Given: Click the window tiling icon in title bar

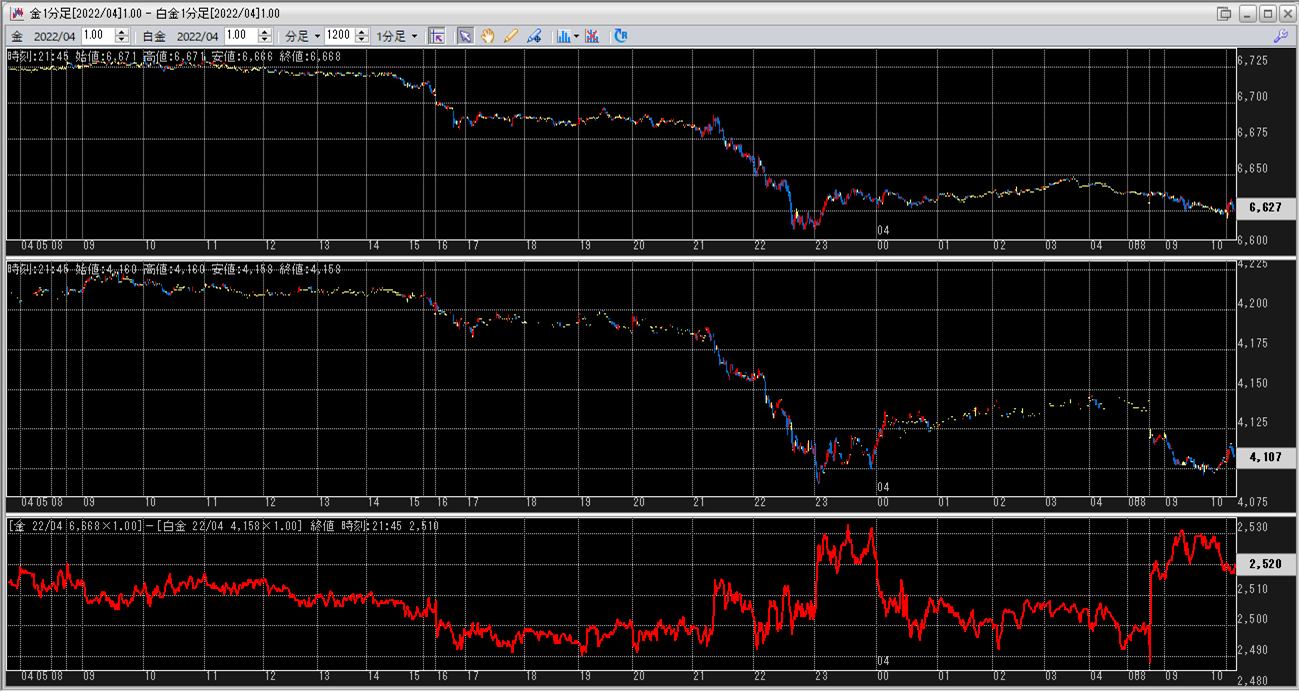Looking at the screenshot, I should pos(1224,13).
